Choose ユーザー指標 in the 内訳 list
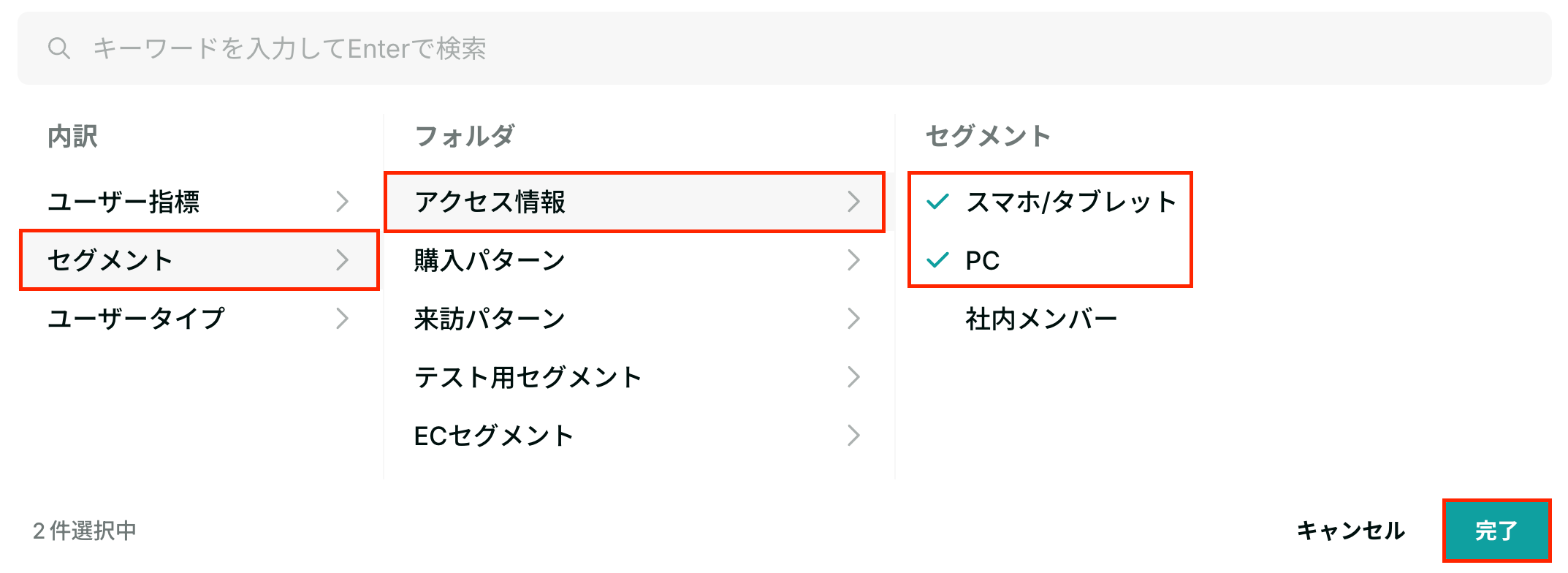The image size is (1568, 573). click(x=199, y=201)
